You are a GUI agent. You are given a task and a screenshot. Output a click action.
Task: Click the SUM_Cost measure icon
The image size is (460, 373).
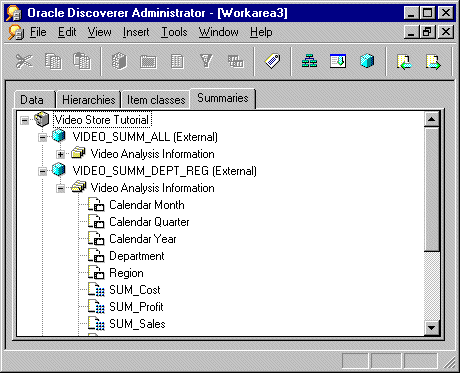96,289
